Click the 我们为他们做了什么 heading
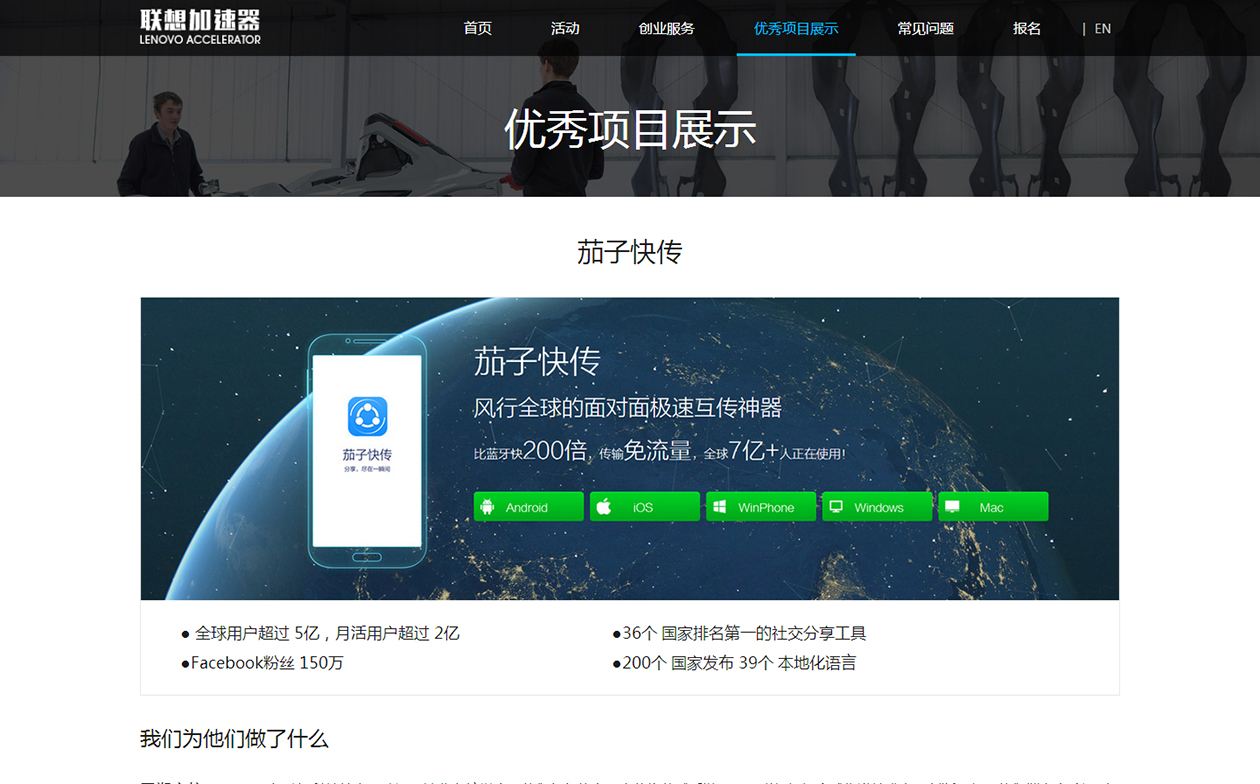The width and height of the screenshot is (1260, 784). (x=234, y=739)
